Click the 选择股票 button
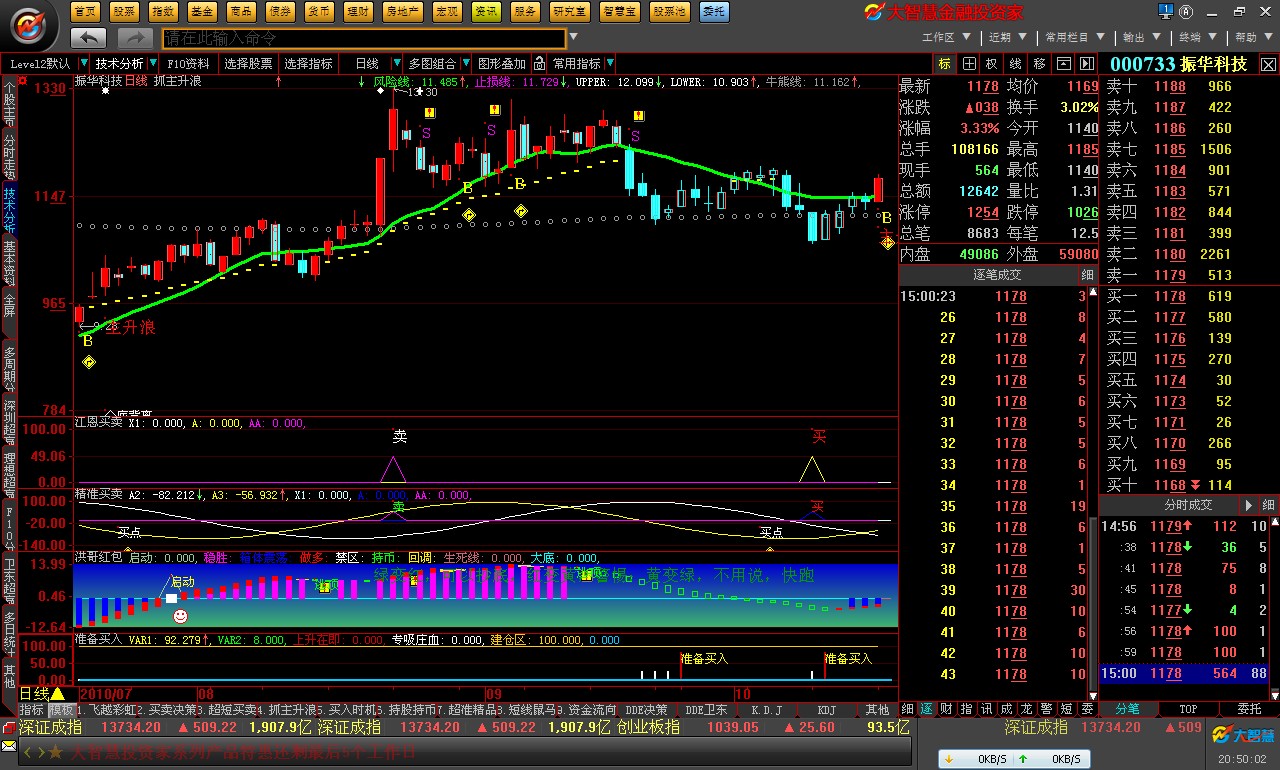 [x=248, y=63]
